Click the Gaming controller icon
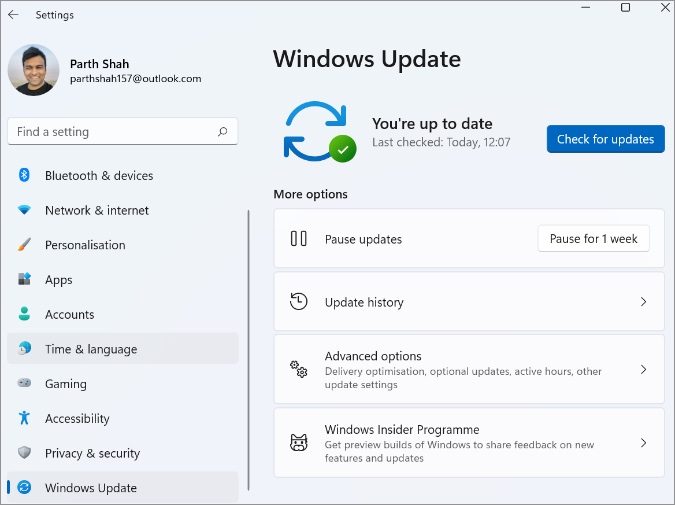 [x=25, y=382]
